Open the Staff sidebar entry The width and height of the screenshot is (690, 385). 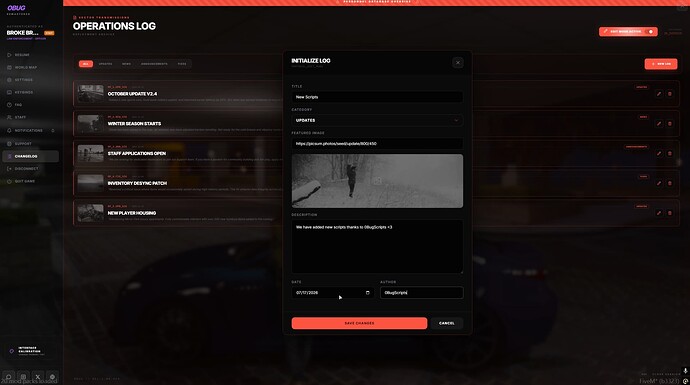tap(30, 117)
